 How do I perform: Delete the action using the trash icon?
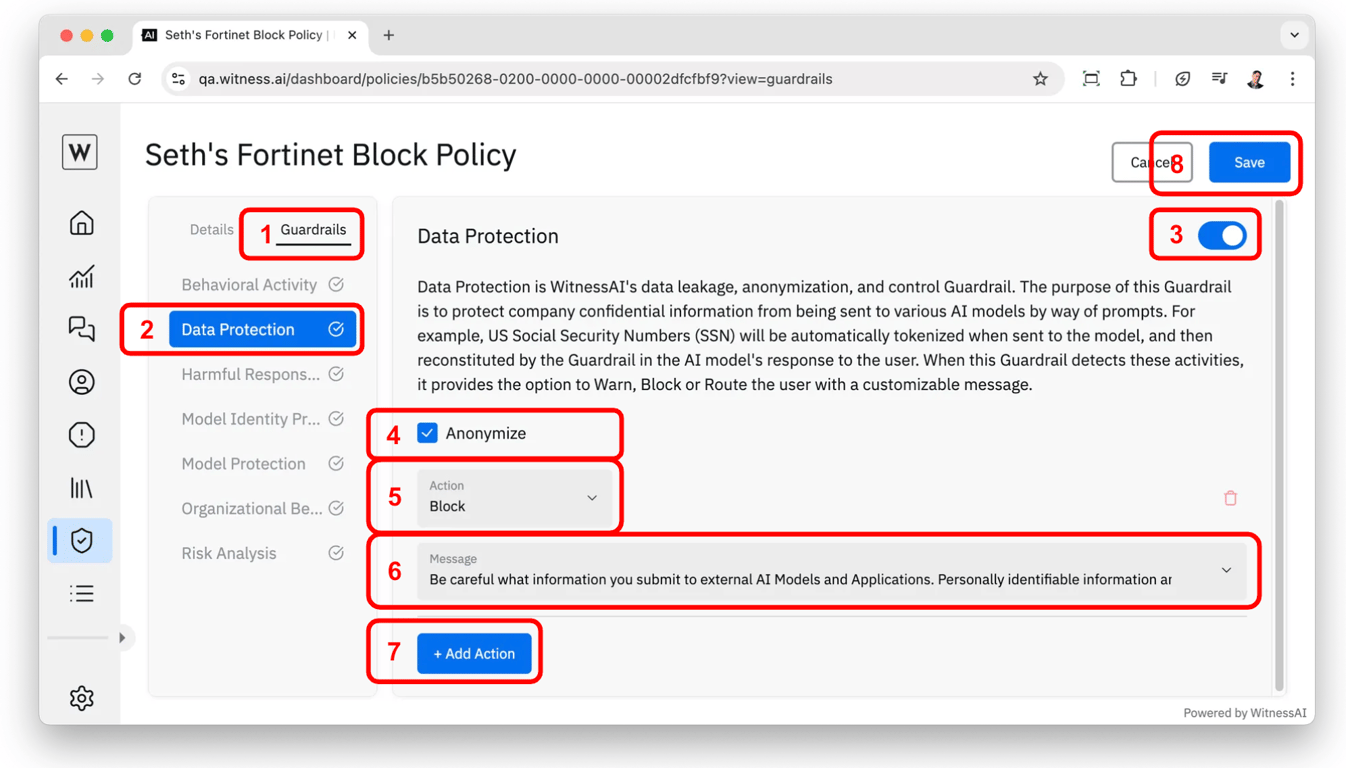pyautogui.click(x=1230, y=498)
